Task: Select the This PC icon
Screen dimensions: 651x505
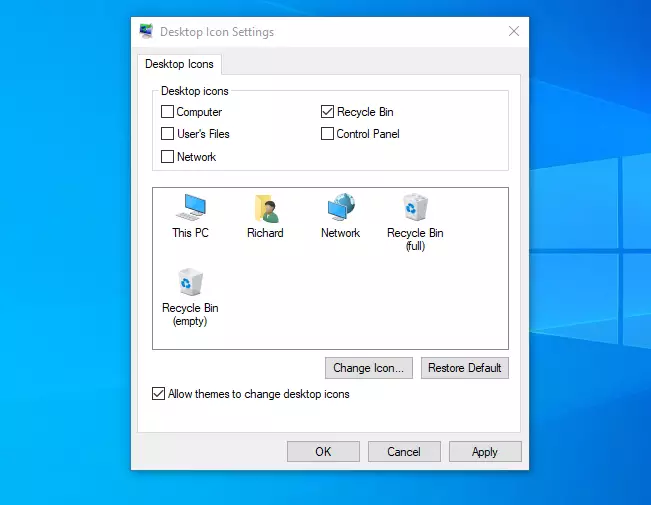Action: [x=191, y=207]
